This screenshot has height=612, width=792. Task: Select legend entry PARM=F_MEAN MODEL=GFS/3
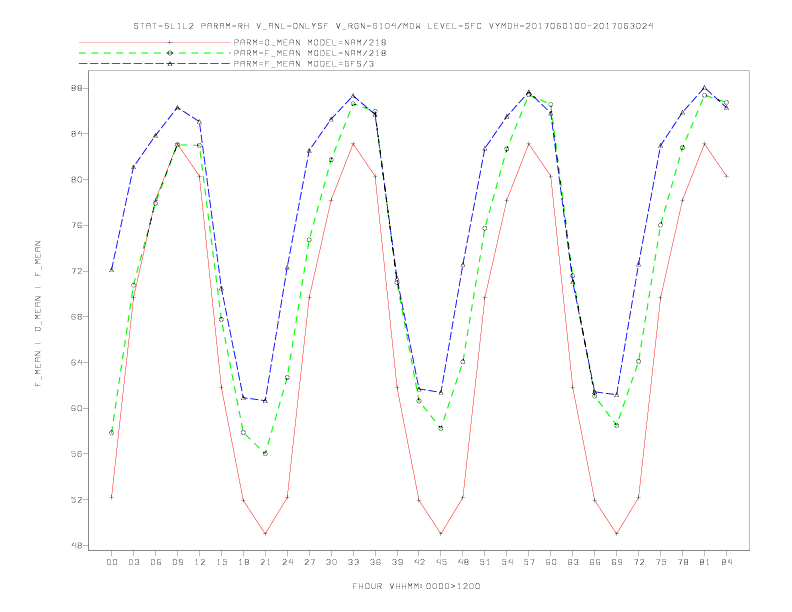304,64
